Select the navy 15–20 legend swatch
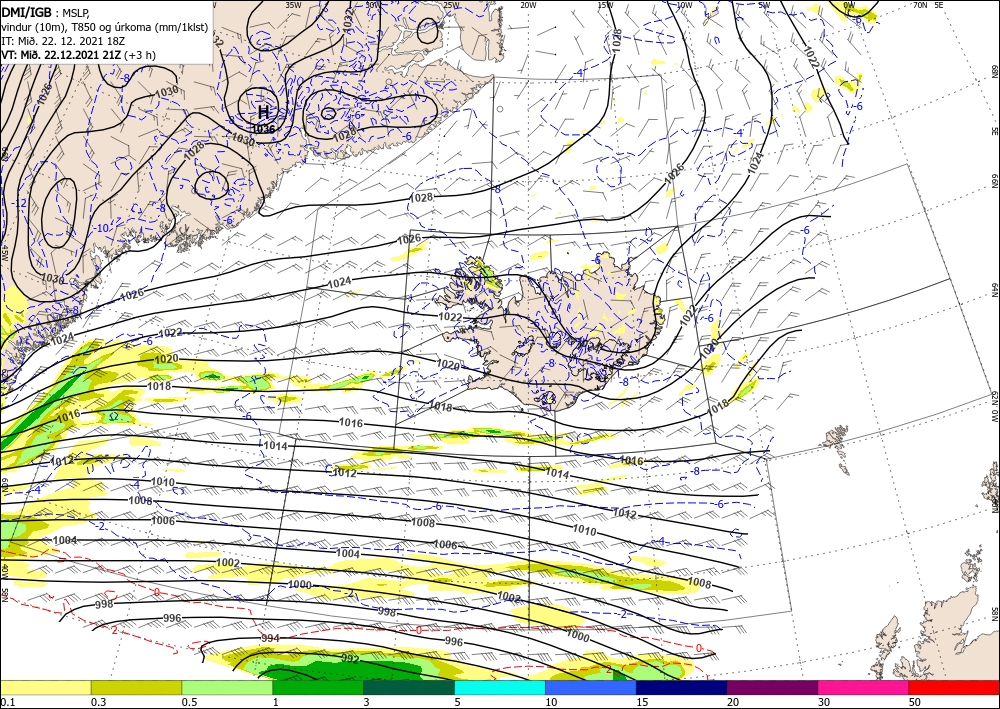Screen dimensions: 1000x709 pos(681,687)
